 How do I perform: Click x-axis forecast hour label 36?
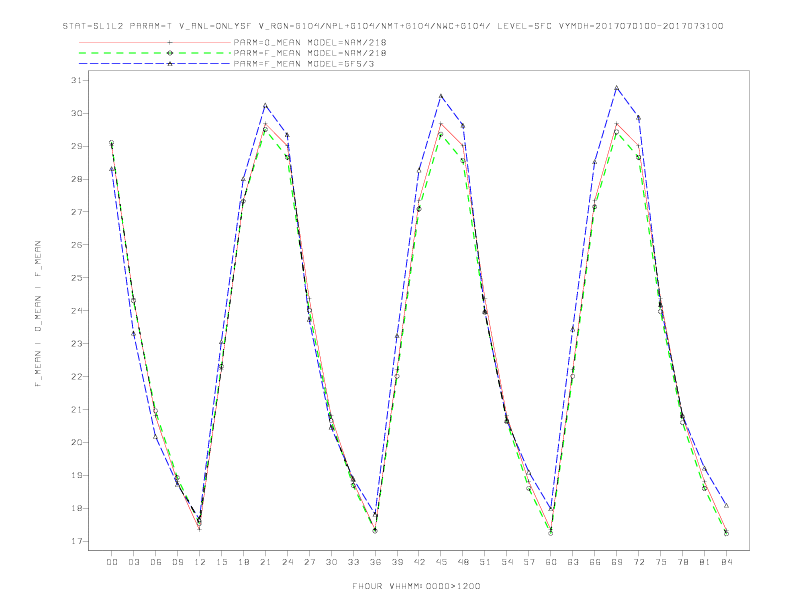point(375,562)
